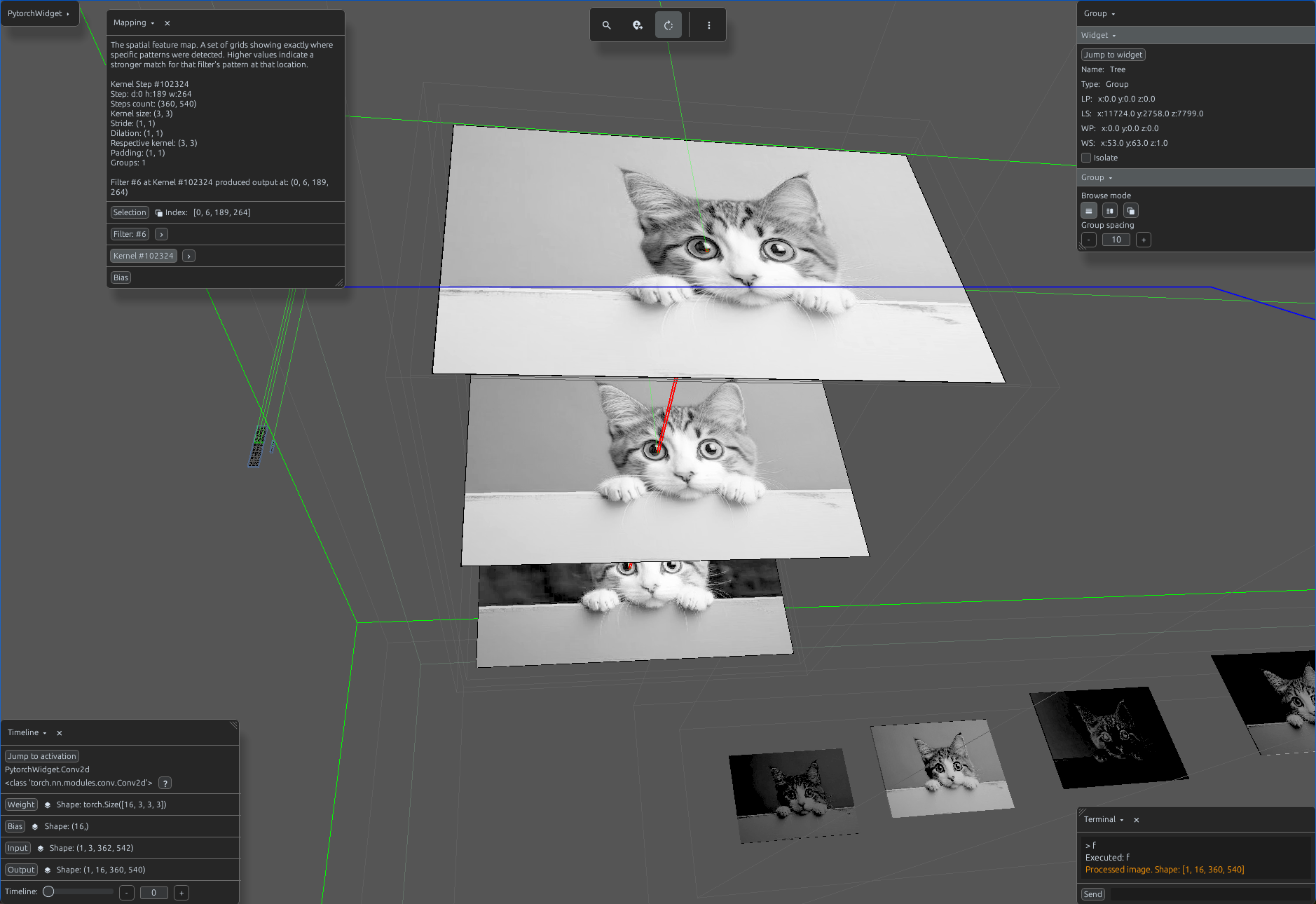
Task: Click the layers icon beside Weight shape
Action: (48, 805)
